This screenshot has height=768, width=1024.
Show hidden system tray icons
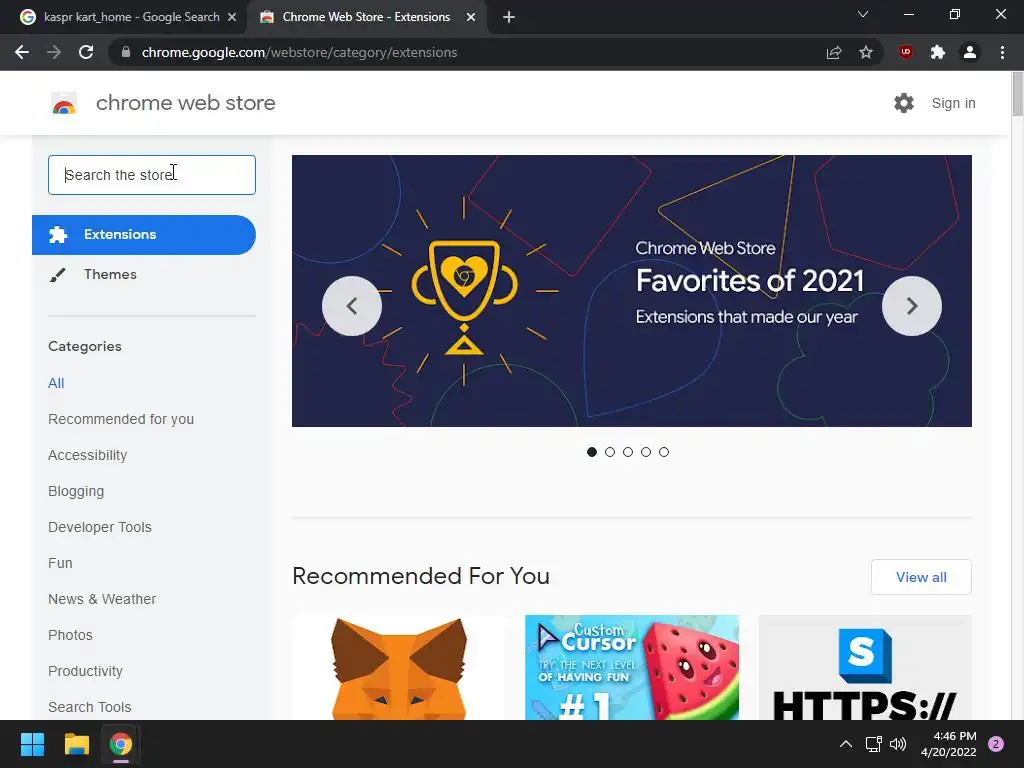pos(846,744)
